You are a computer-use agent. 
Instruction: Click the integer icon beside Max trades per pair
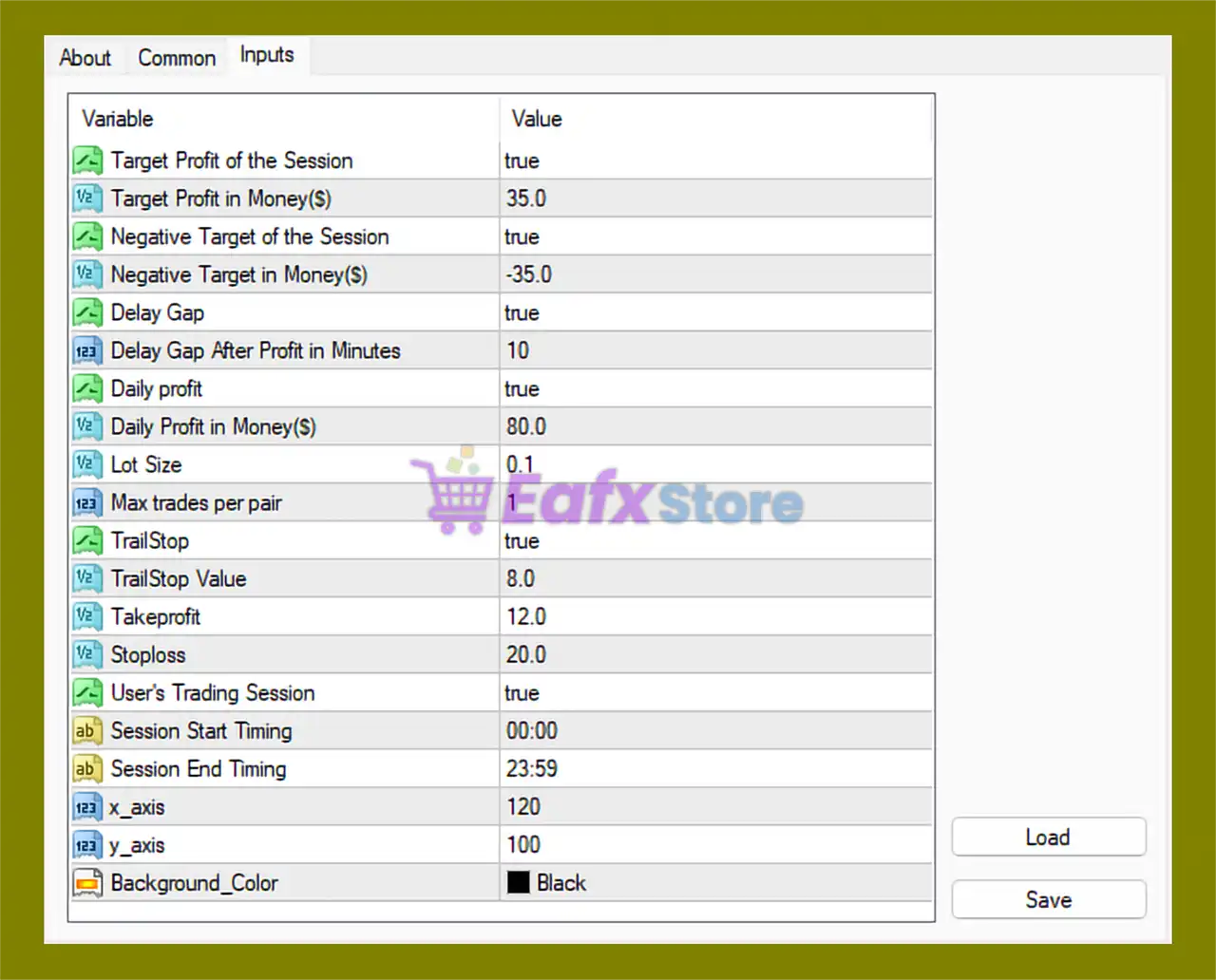coord(87,502)
